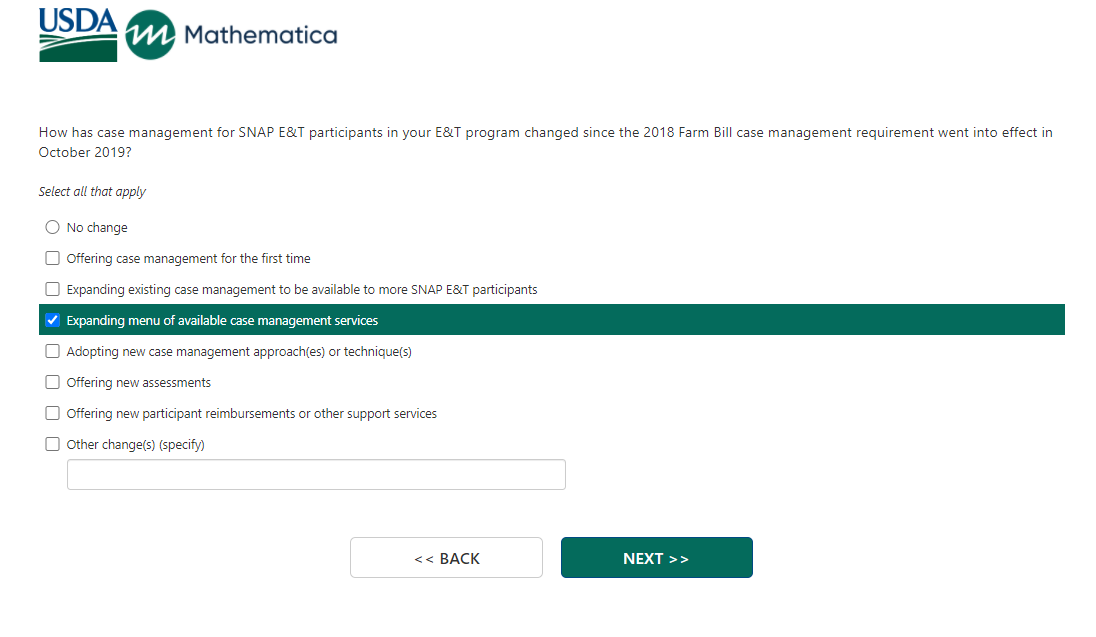
Task: Click the Mathematica wordmark text
Action: tap(260, 36)
